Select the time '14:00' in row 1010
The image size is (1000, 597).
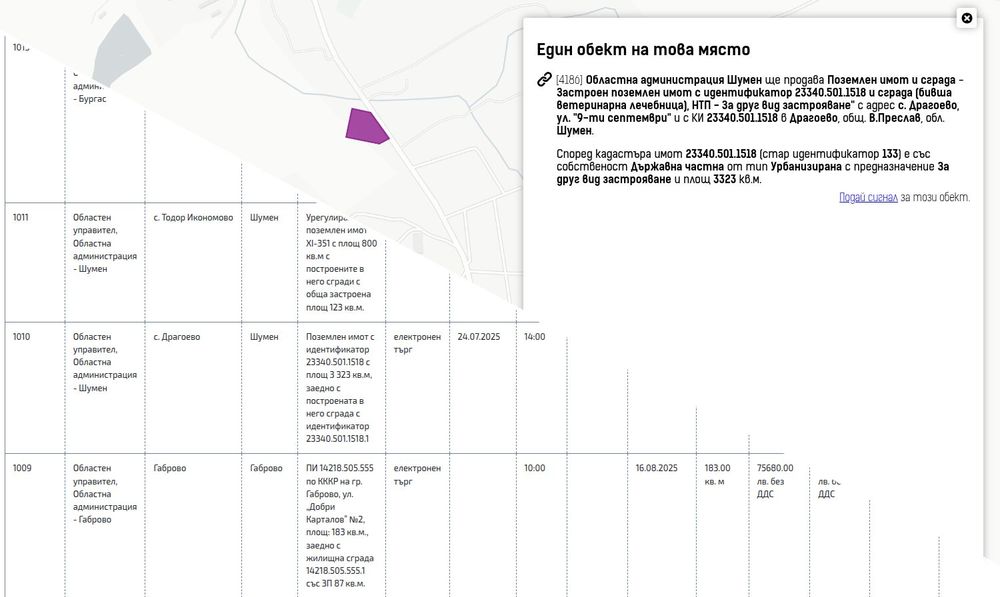pos(534,337)
